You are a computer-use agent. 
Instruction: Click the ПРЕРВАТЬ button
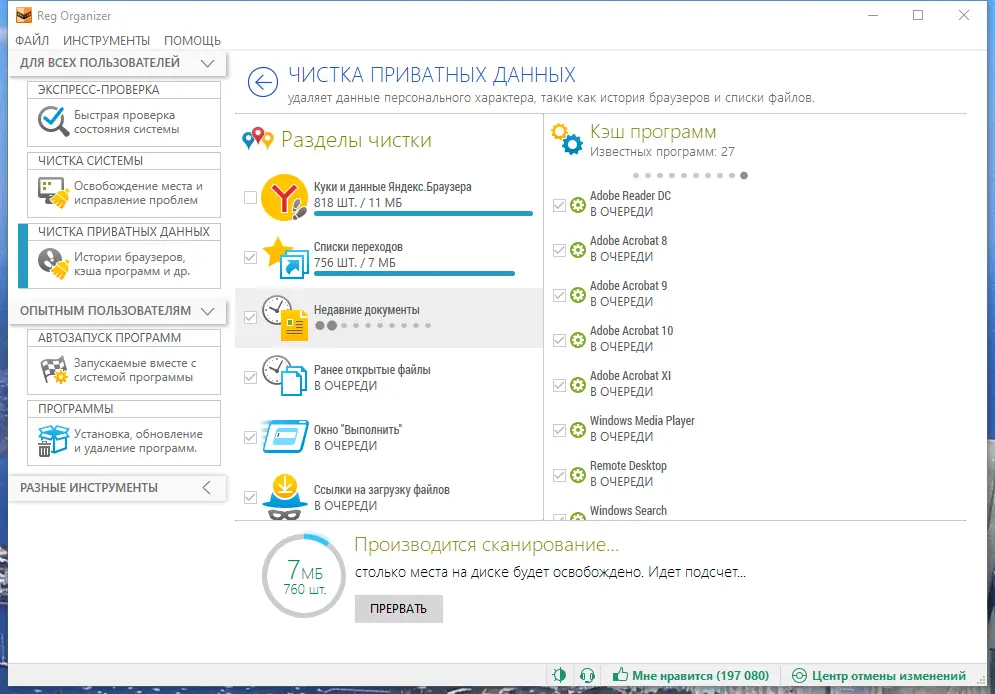tap(399, 609)
